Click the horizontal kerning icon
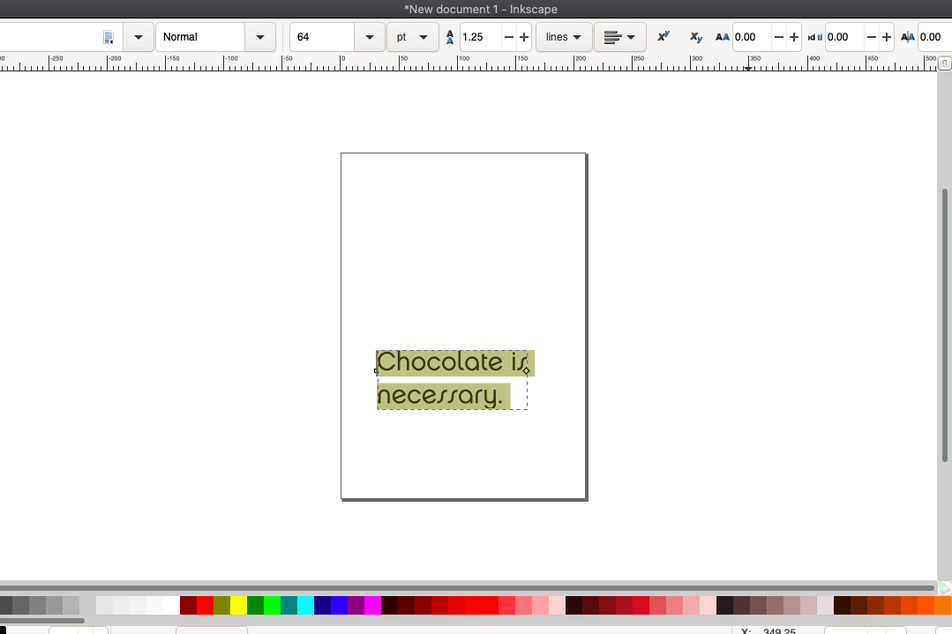 click(x=907, y=37)
